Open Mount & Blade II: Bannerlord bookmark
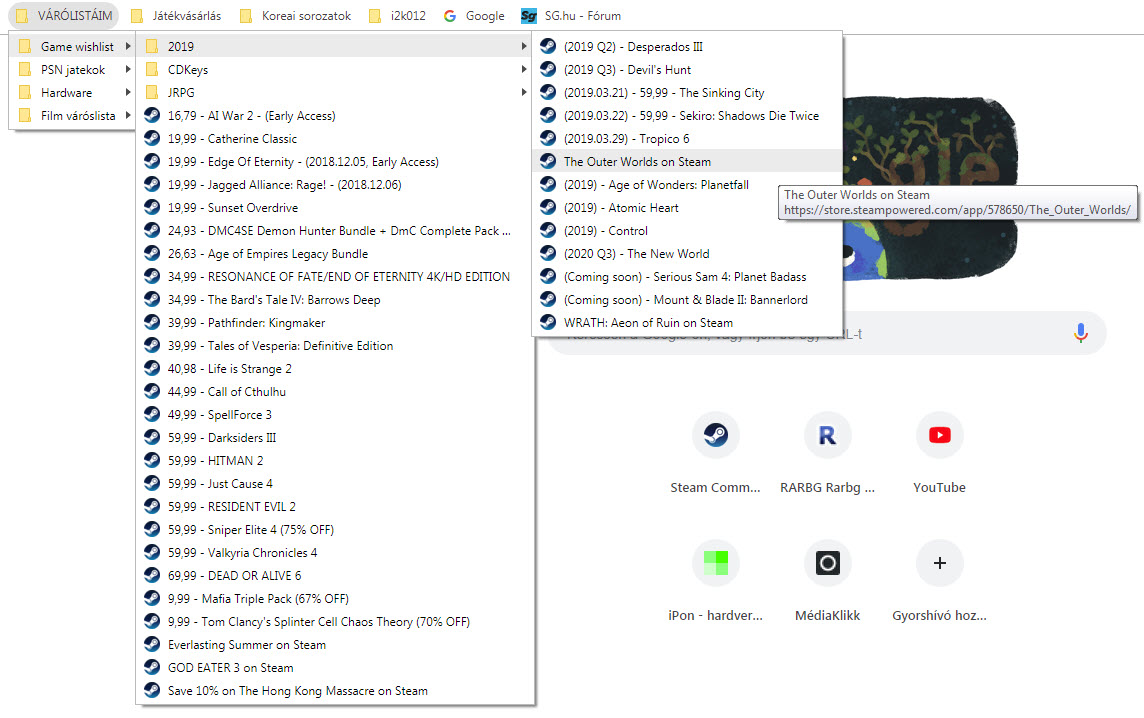 [x=687, y=299]
